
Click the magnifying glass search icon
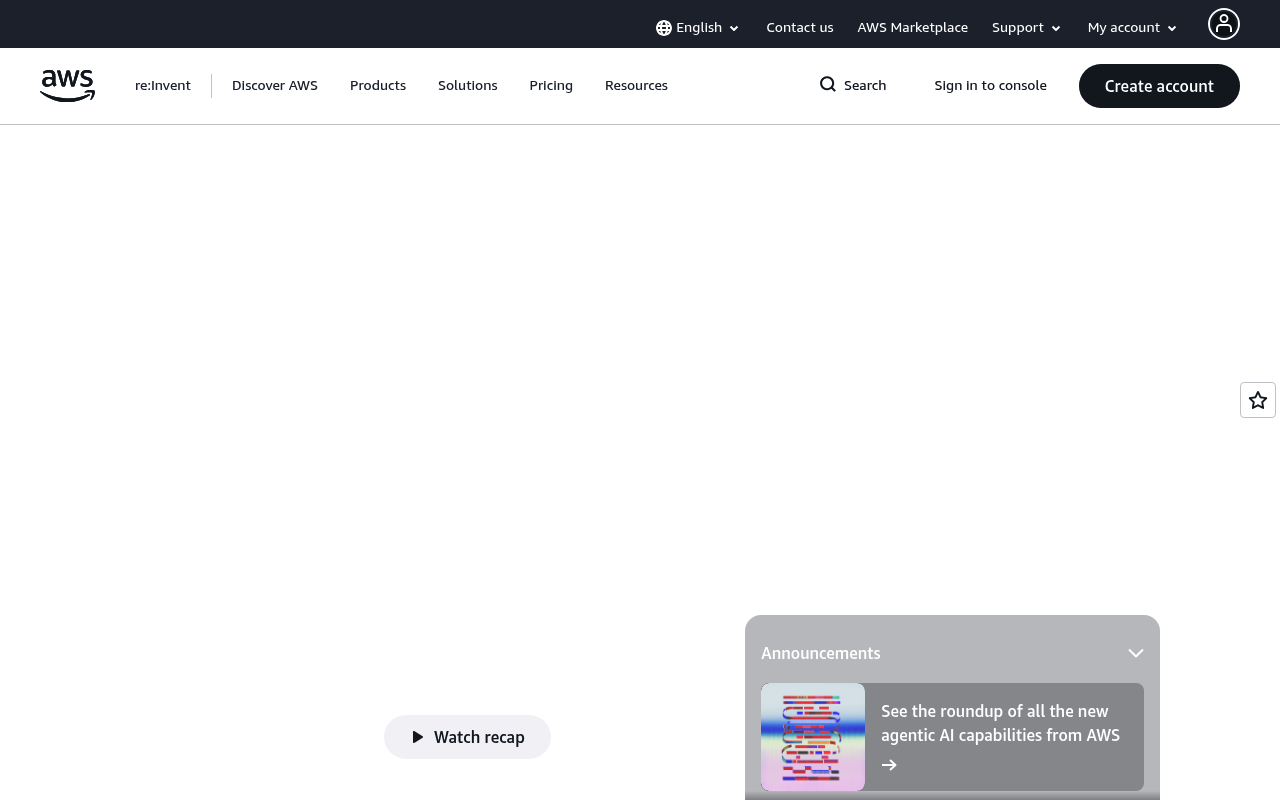coord(828,85)
